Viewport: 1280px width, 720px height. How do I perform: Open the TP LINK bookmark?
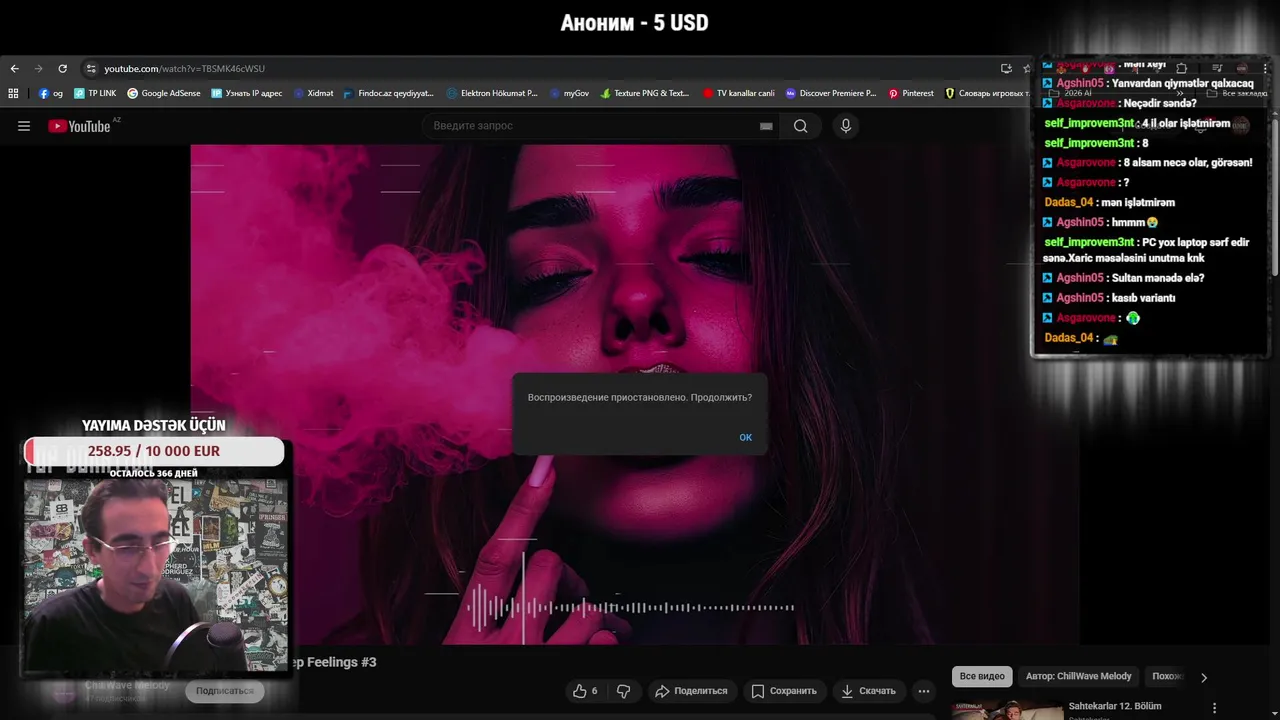click(x=95, y=93)
